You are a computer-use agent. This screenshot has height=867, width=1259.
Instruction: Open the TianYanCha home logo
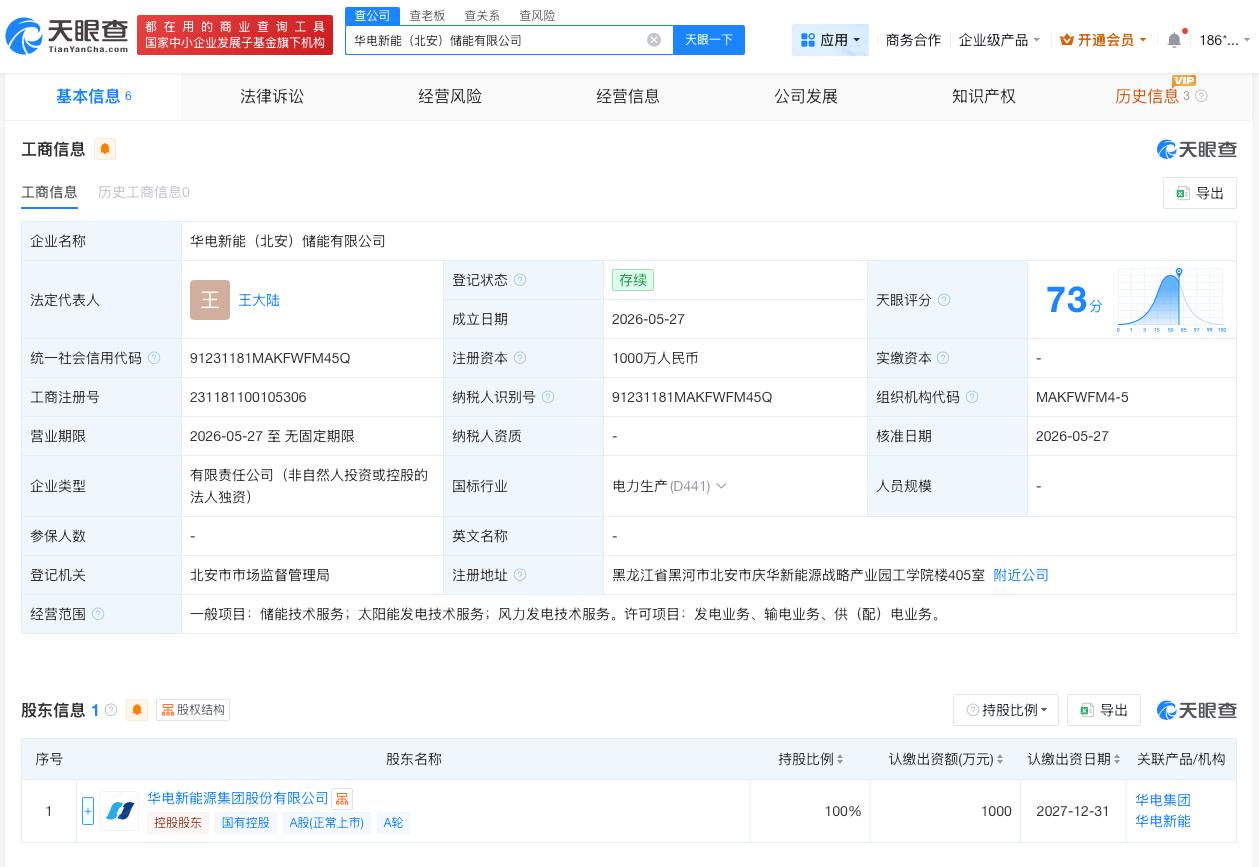[67, 36]
